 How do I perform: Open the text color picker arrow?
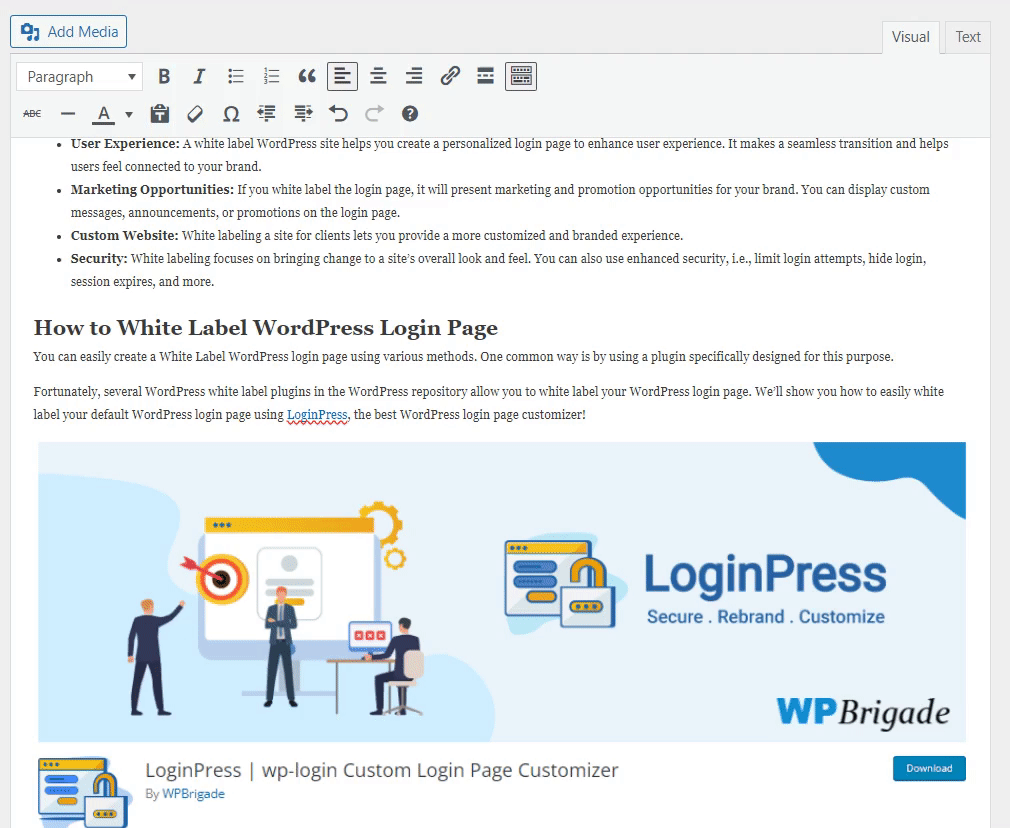tap(129, 115)
